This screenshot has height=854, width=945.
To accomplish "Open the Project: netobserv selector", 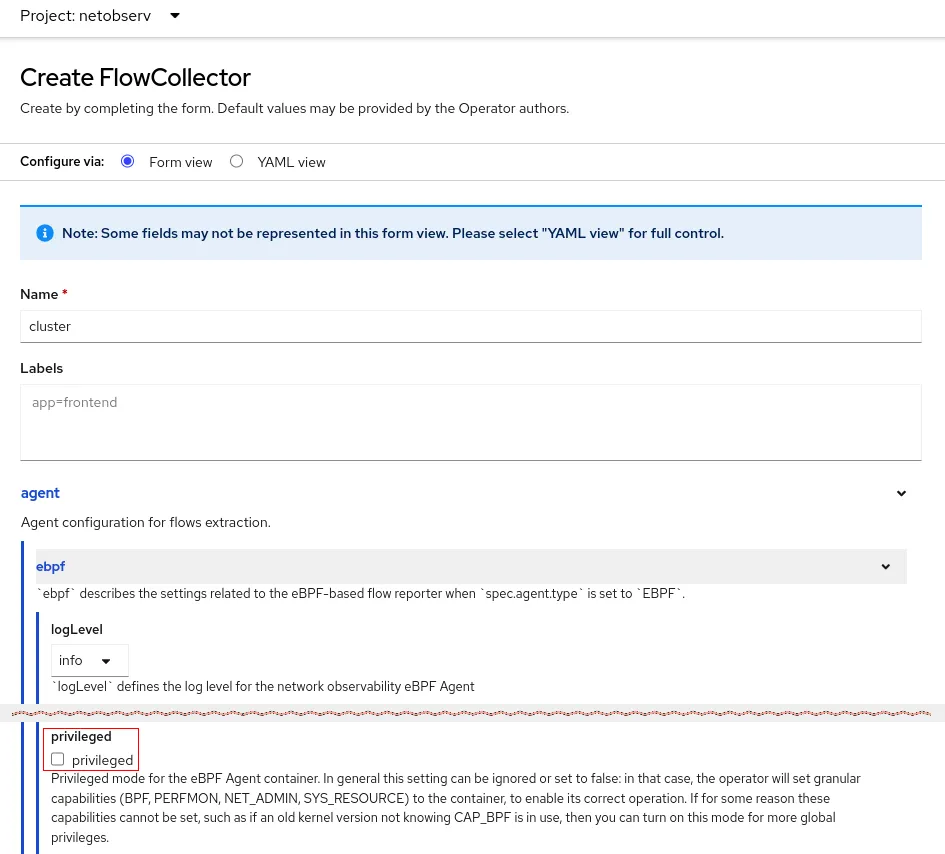I will pyautogui.click(x=100, y=16).
